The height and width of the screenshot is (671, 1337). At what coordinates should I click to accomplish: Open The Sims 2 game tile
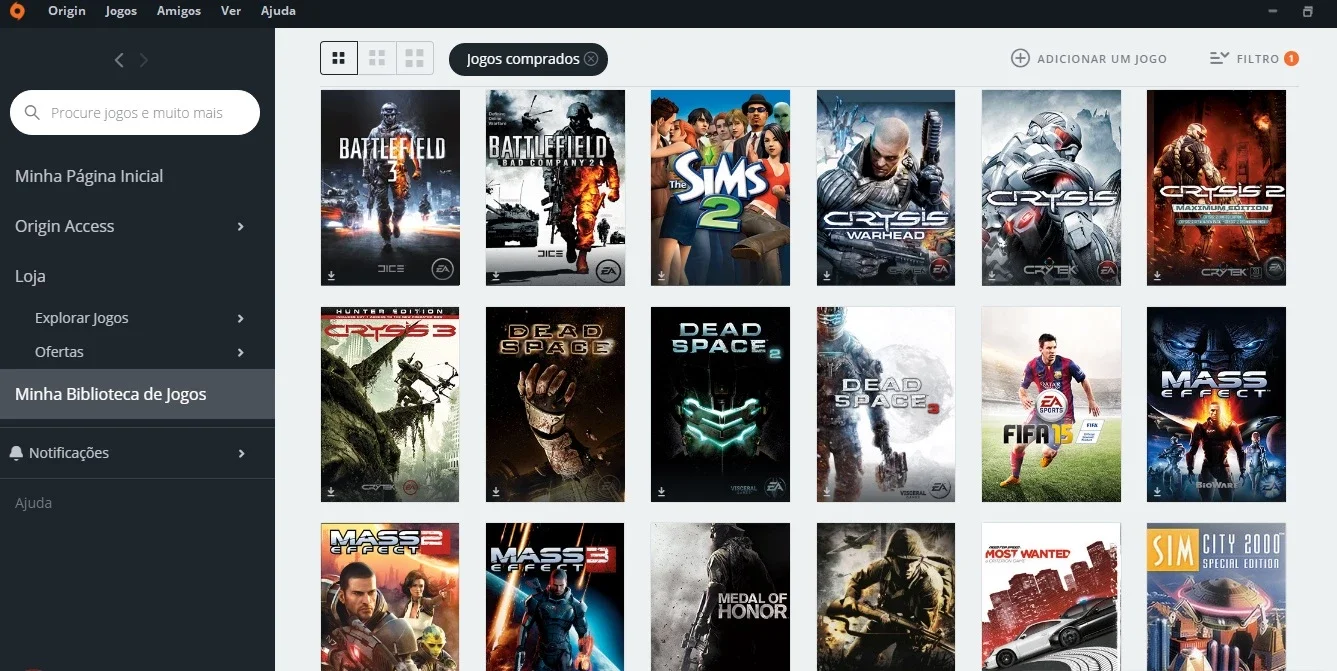coord(720,188)
